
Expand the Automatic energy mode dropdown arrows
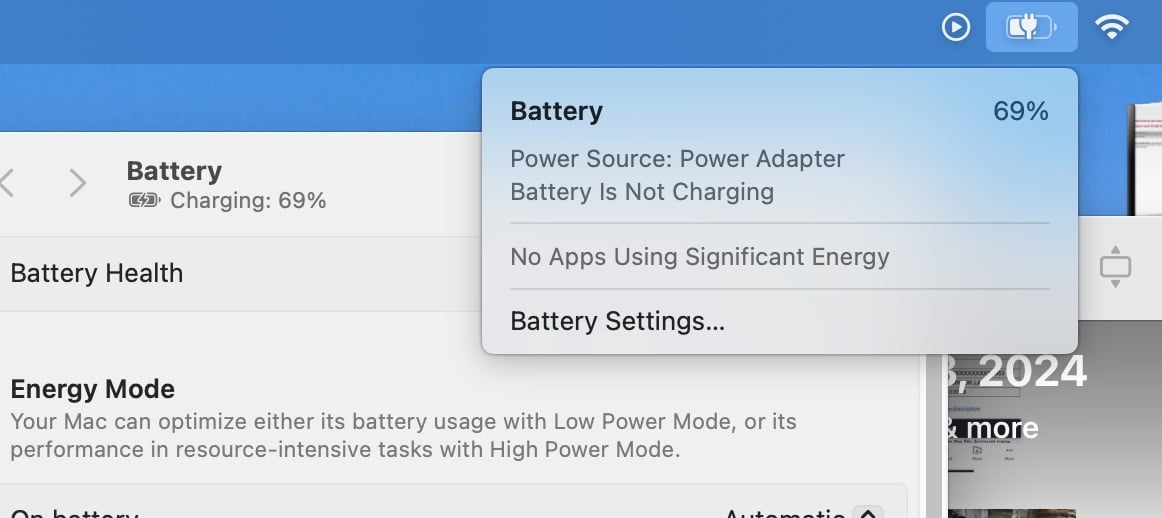pos(869,513)
